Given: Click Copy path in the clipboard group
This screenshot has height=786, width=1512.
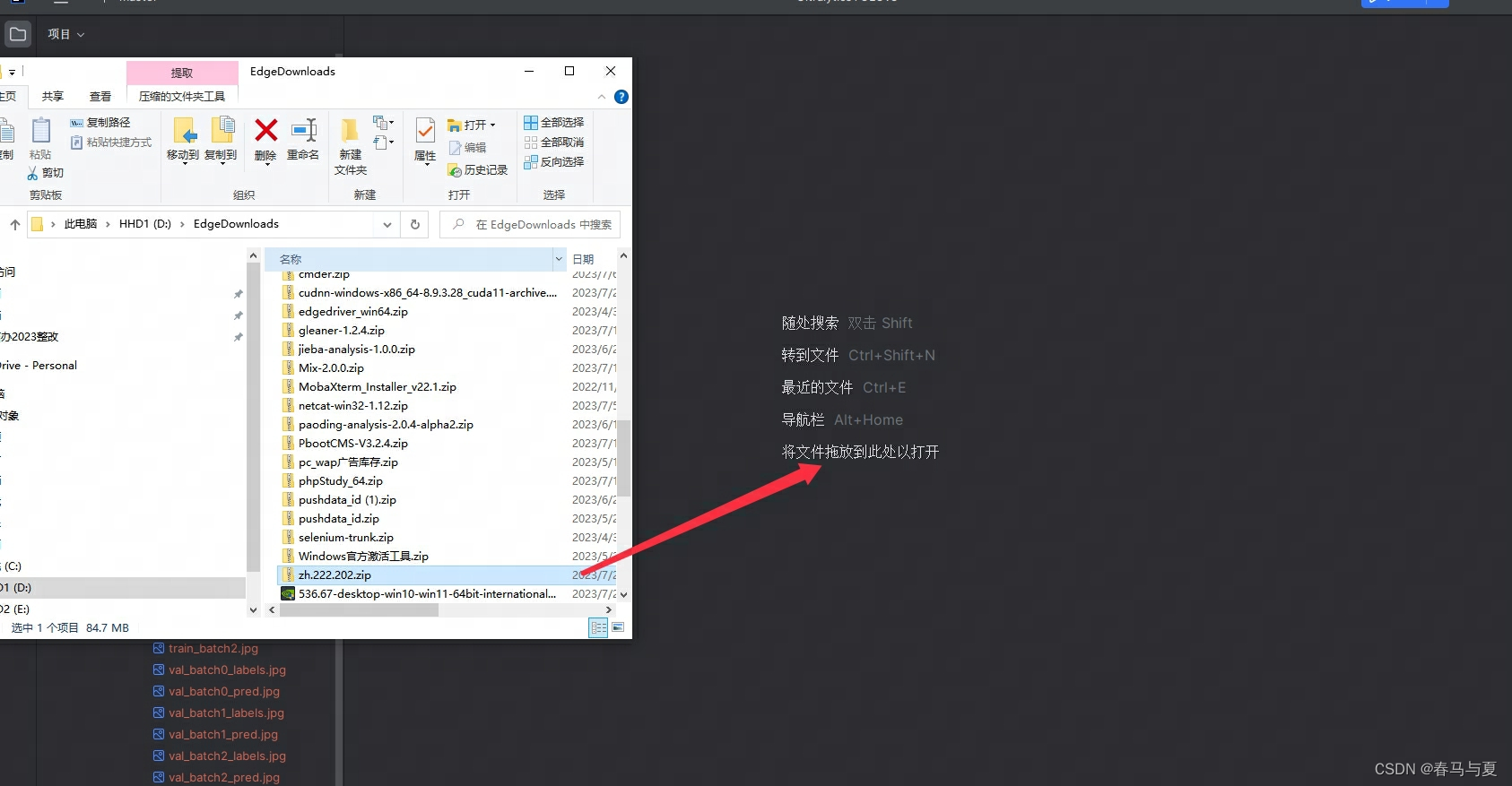Looking at the screenshot, I should (100, 123).
